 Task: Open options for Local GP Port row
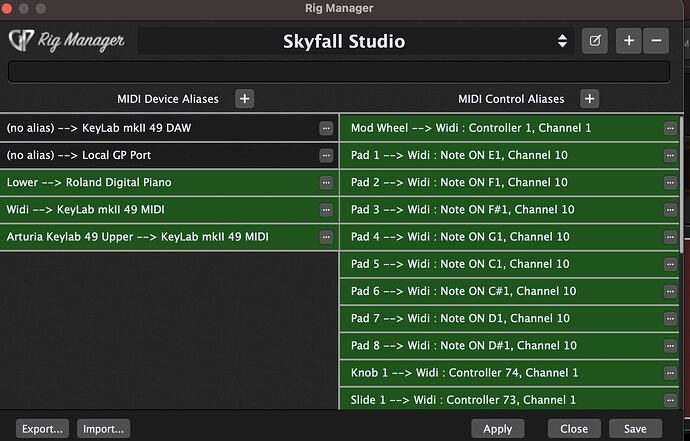[x=326, y=156]
